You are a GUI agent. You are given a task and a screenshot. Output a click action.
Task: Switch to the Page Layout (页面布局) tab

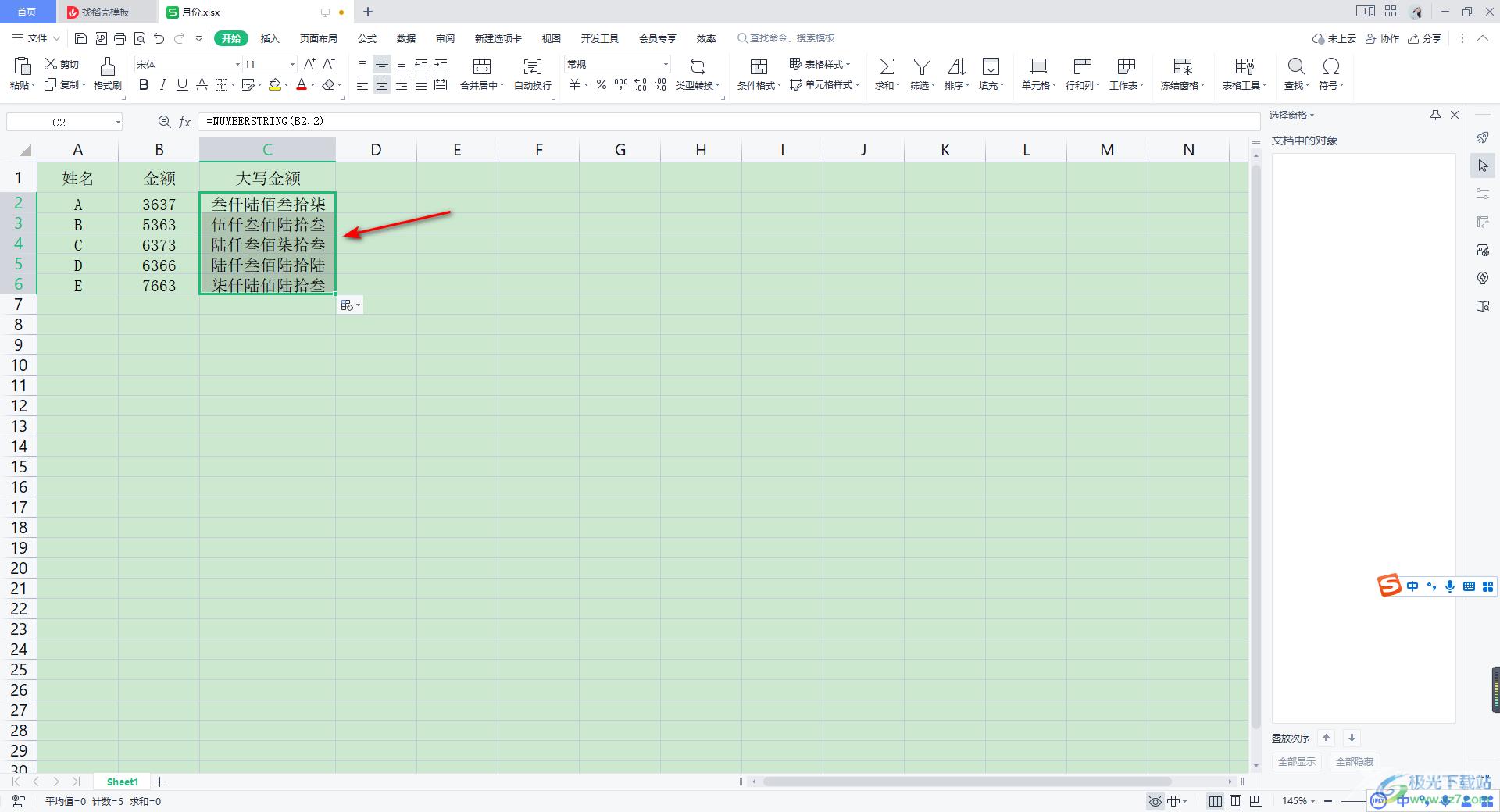[318, 38]
